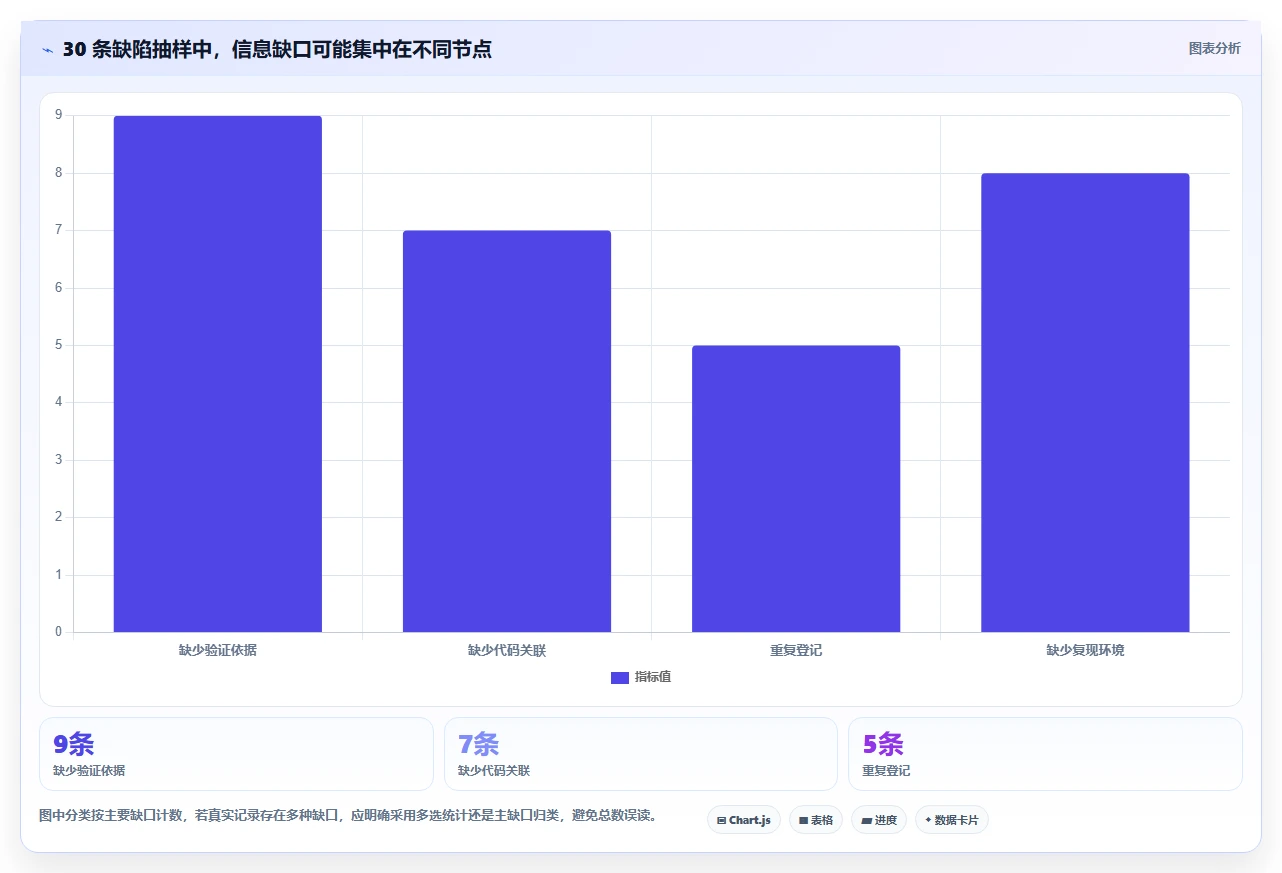Click the footnote text starting 图中分类按主要缺口计数
Screen dimensions: 1282x873
click(350, 815)
